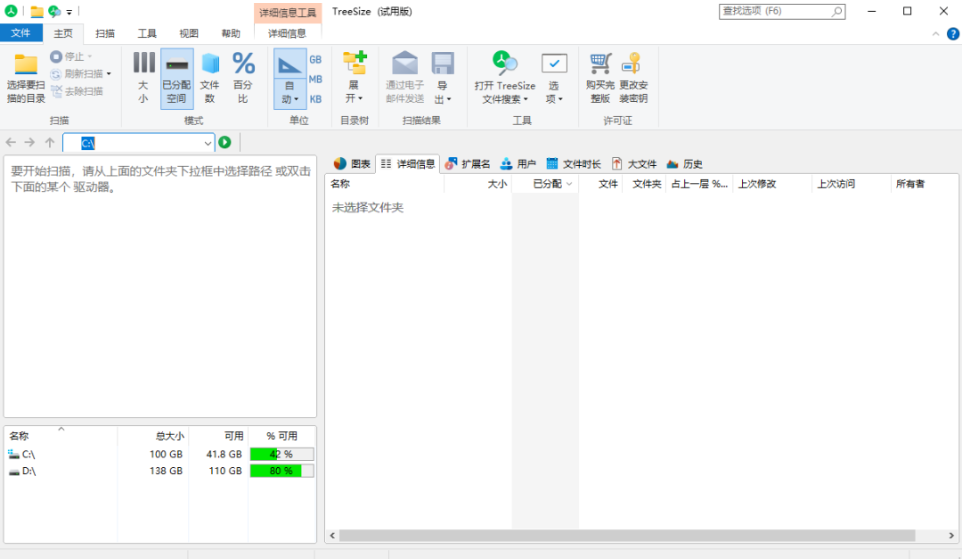Click the quick access folder icon in title bar
Viewport: 963px width, 559px height.
37,11
